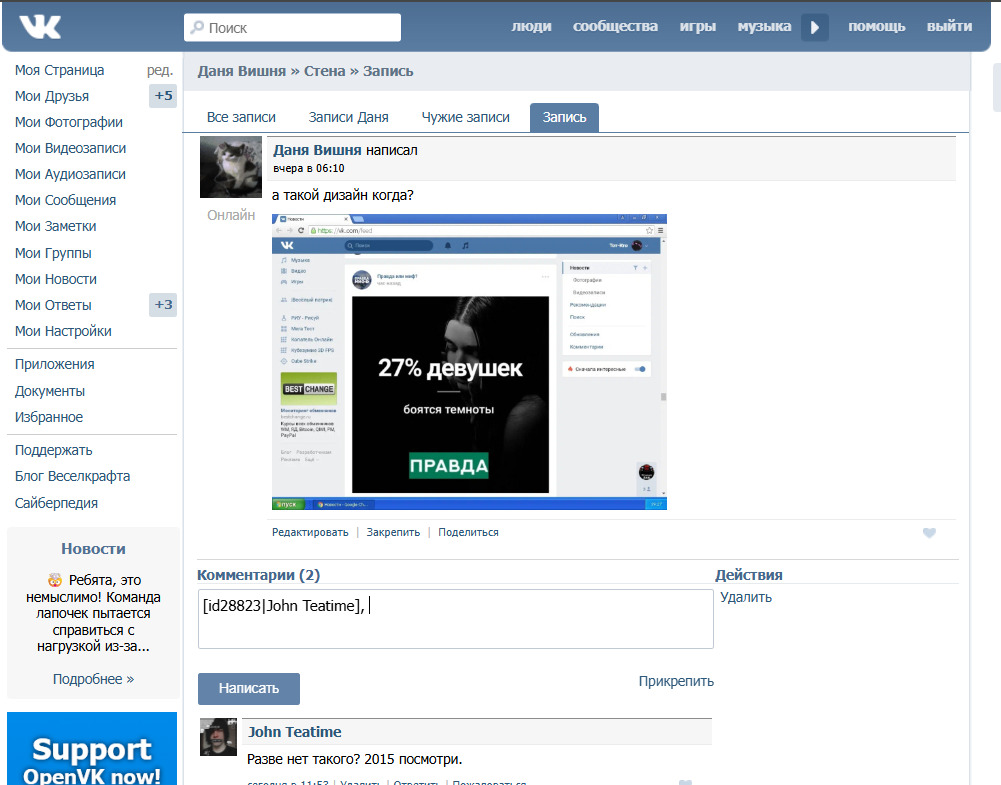Focus the comment text field
Image resolution: width=1001 pixels, height=785 pixels.
tap(456, 619)
